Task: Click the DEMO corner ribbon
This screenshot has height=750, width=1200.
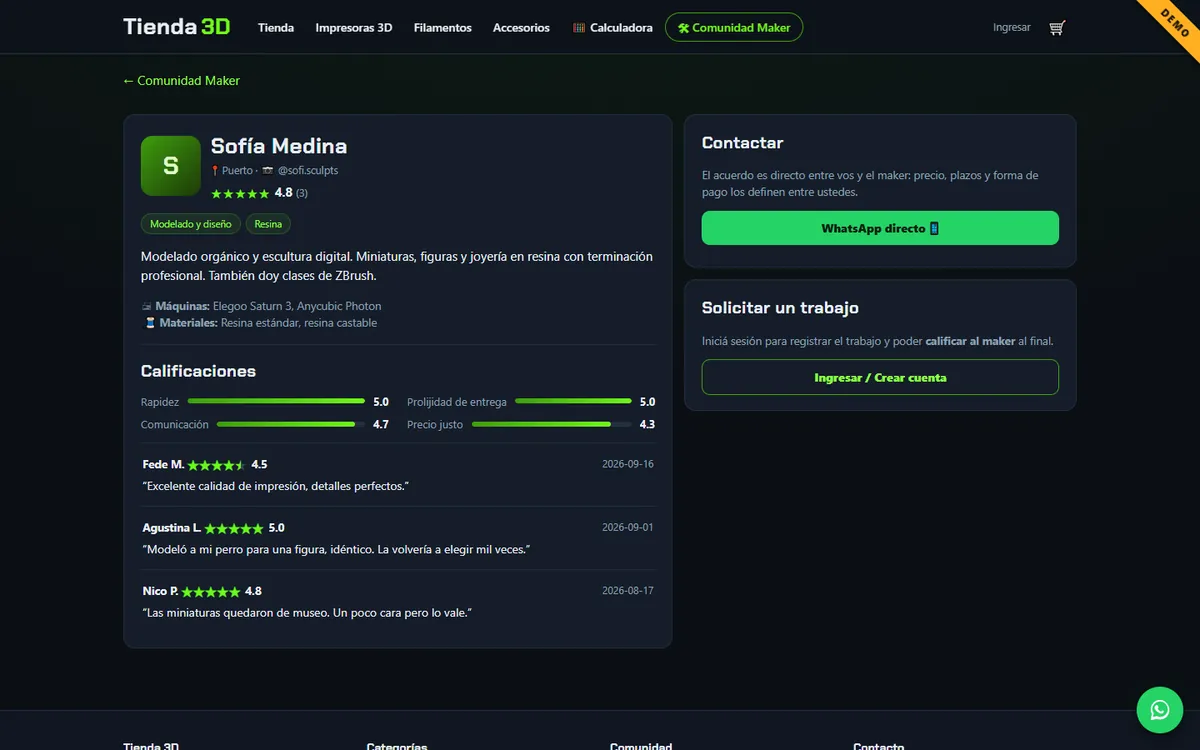Action: (x=1174, y=23)
